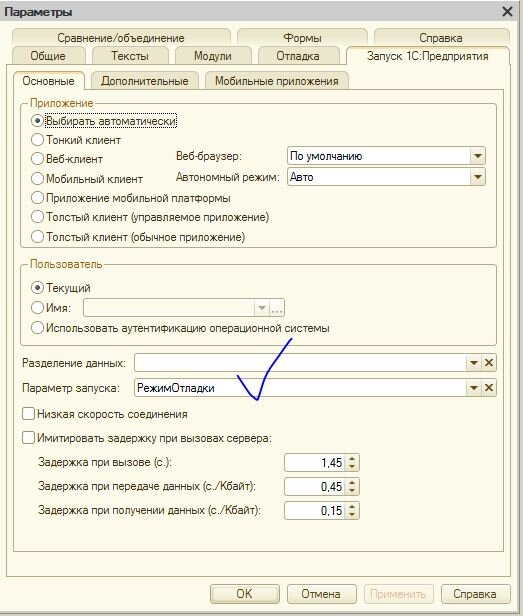
Task: Switch to the Общие tab
Action: (48, 56)
